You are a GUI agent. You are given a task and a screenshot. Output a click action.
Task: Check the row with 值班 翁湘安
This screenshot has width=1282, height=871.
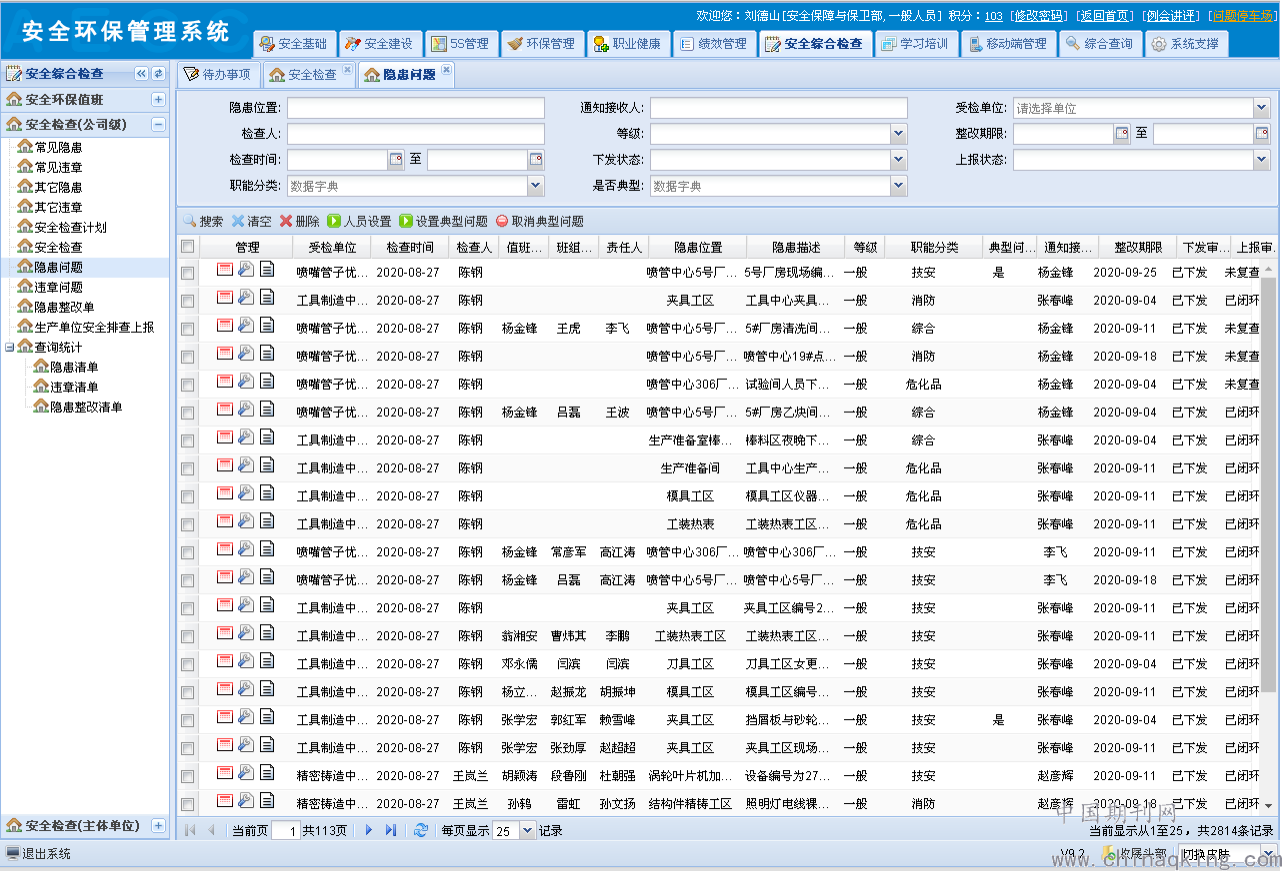(x=187, y=637)
